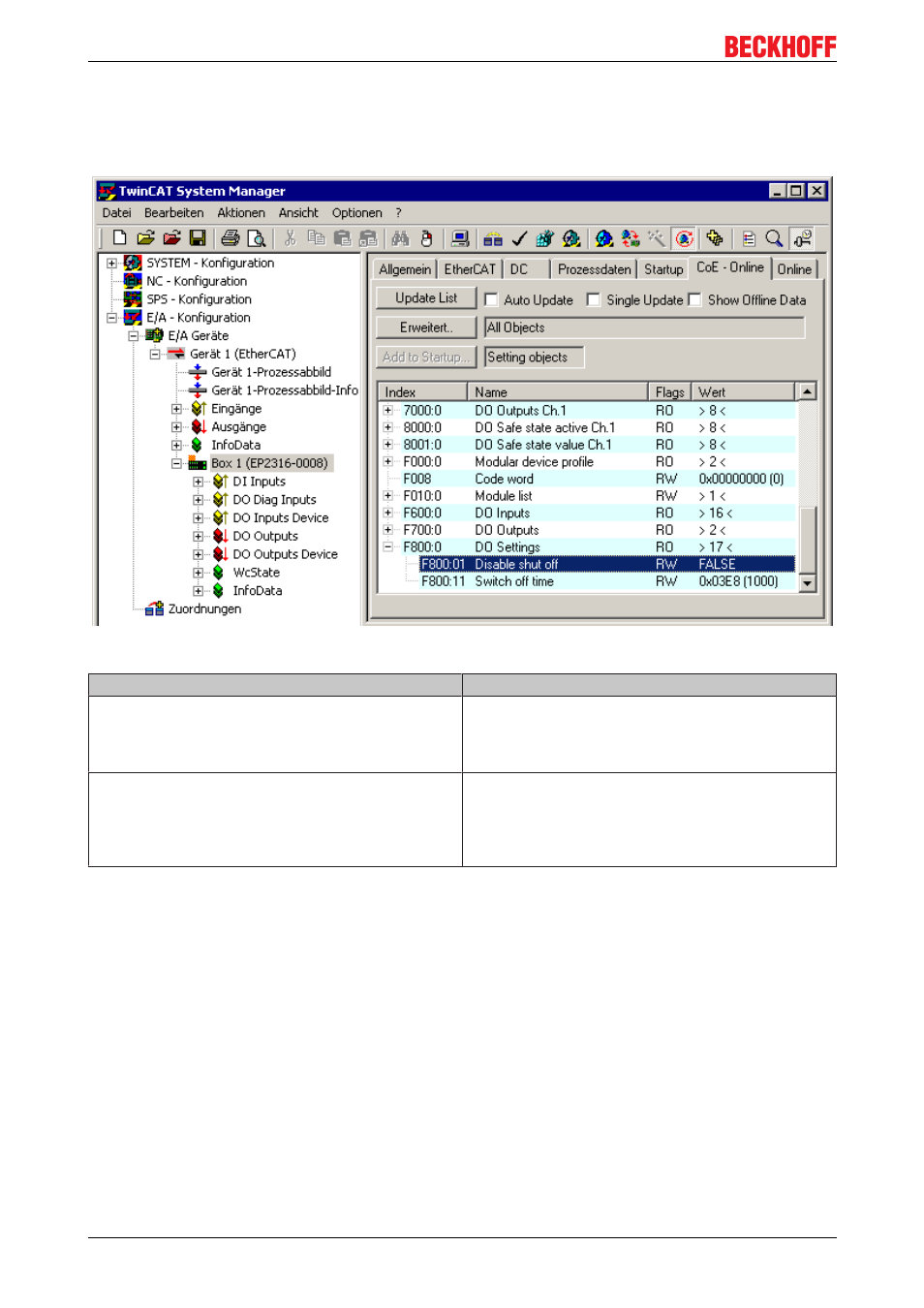Switch to the Allgemein tab
The width and height of the screenshot is (924, 1308).
(x=405, y=269)
